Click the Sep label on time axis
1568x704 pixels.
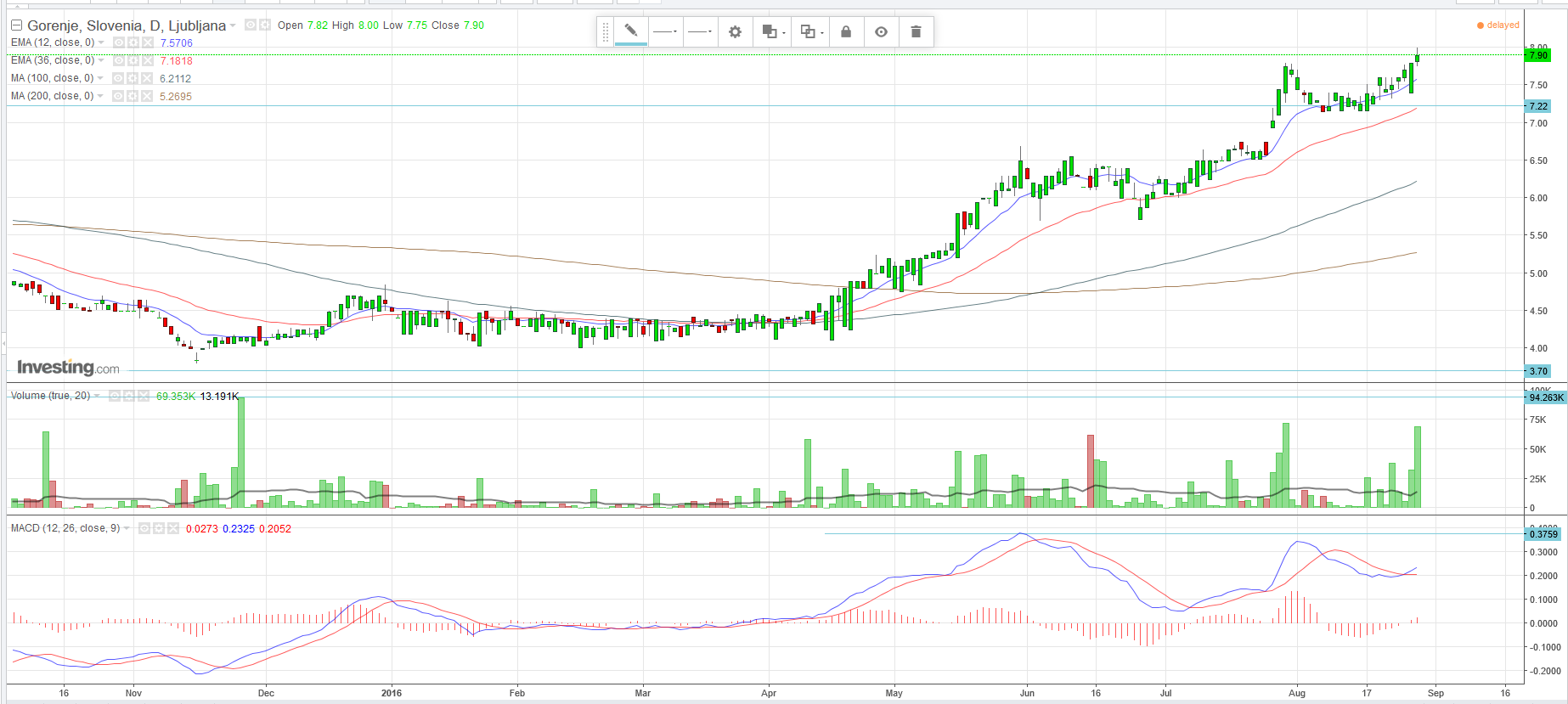tap(1435, 693)
